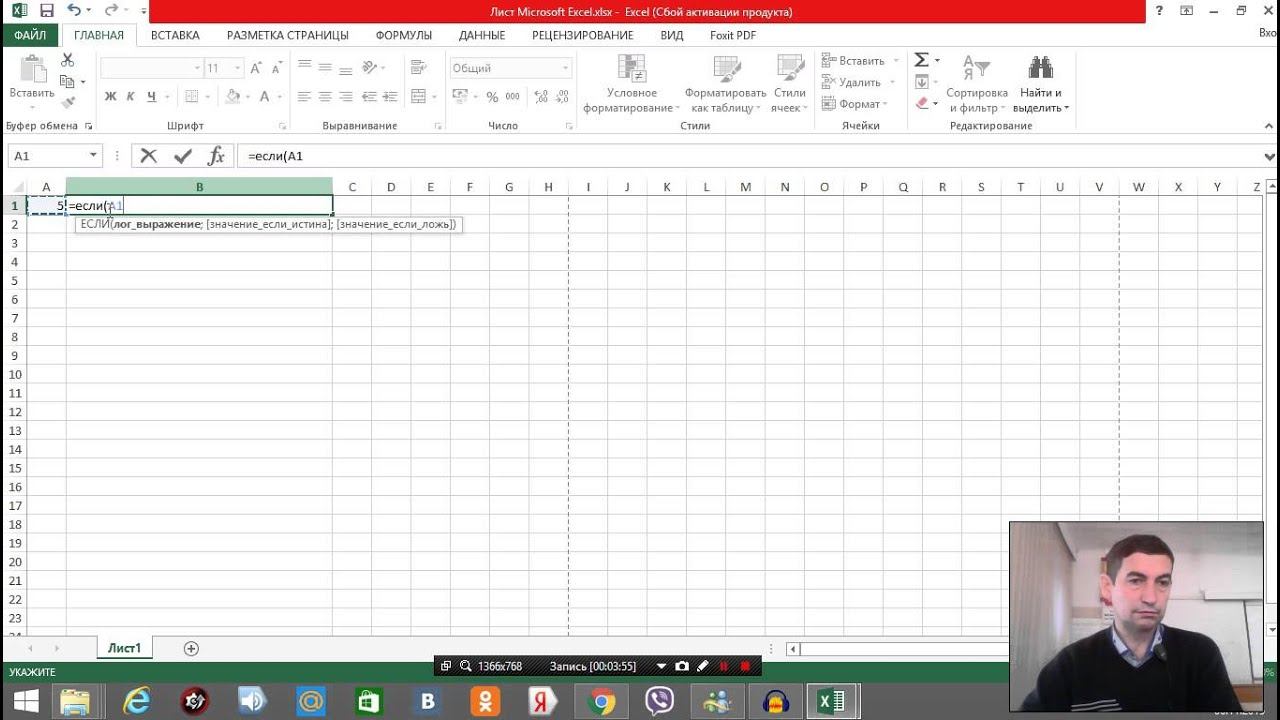Click the AutoSum sigma icon
Image resolution: width=1280 pixels, height=720 pixels.
(922, 61)
